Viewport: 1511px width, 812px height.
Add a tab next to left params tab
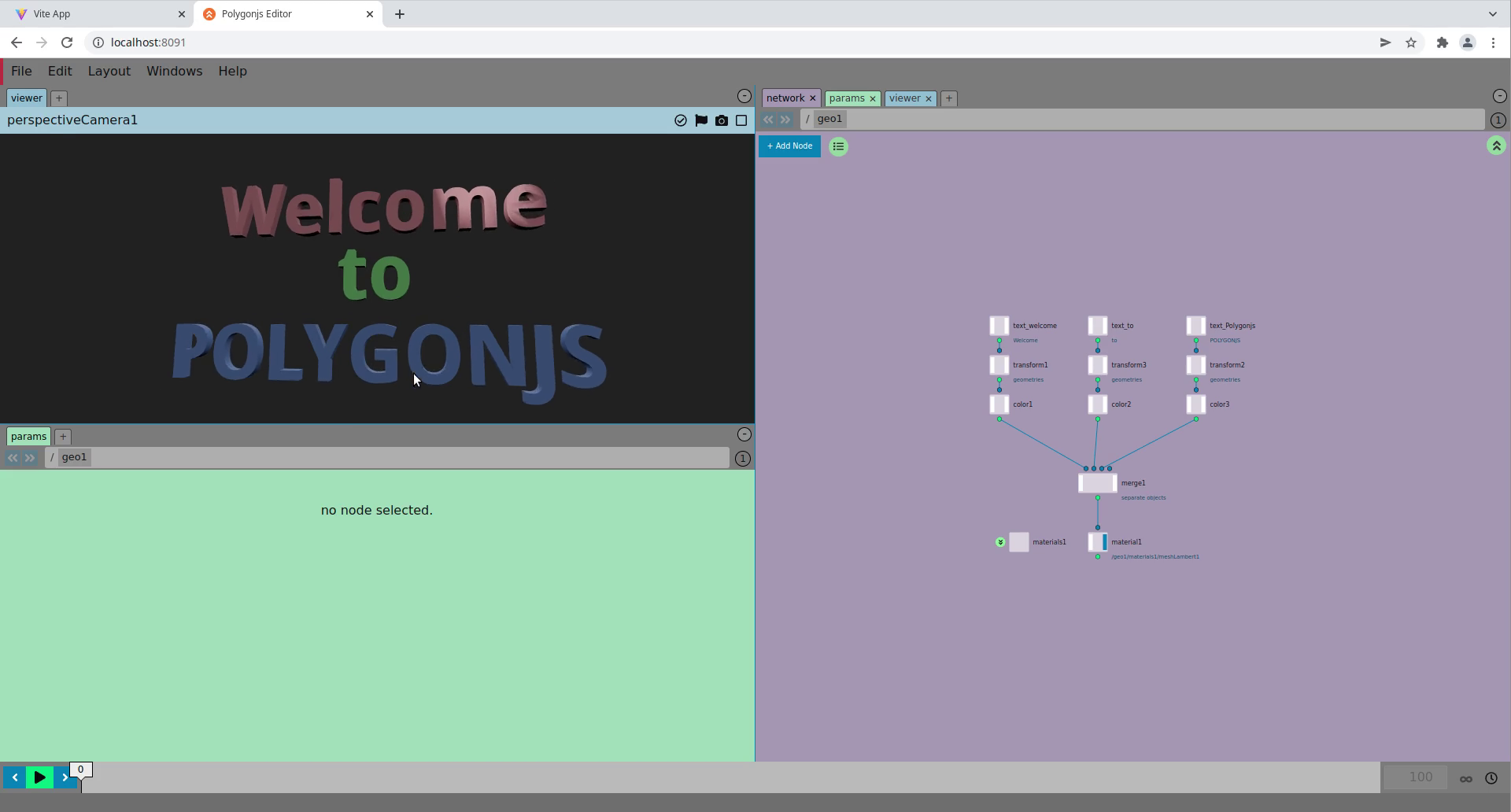click(x=63, y=437)
